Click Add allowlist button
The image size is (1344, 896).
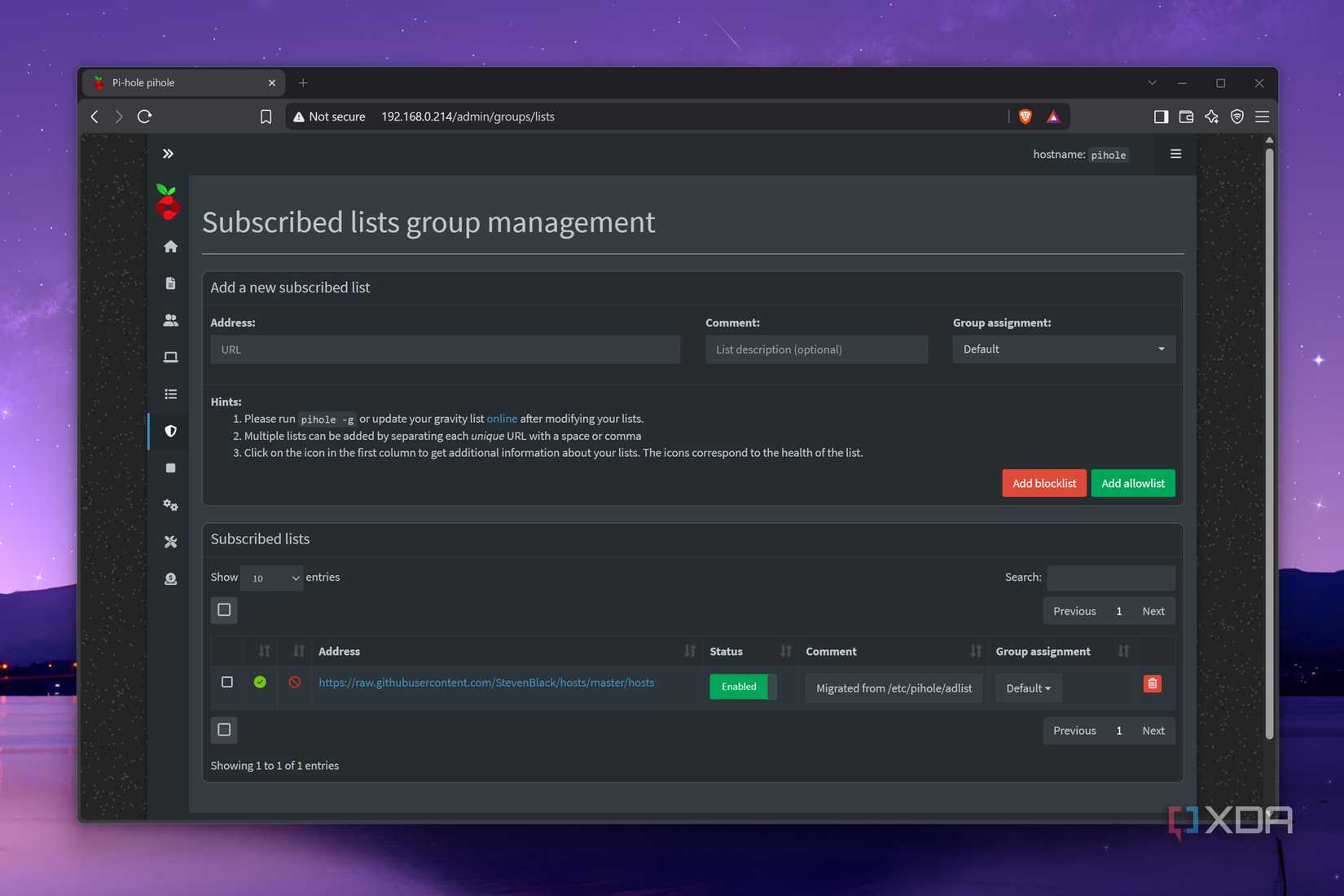[1133, 483]
